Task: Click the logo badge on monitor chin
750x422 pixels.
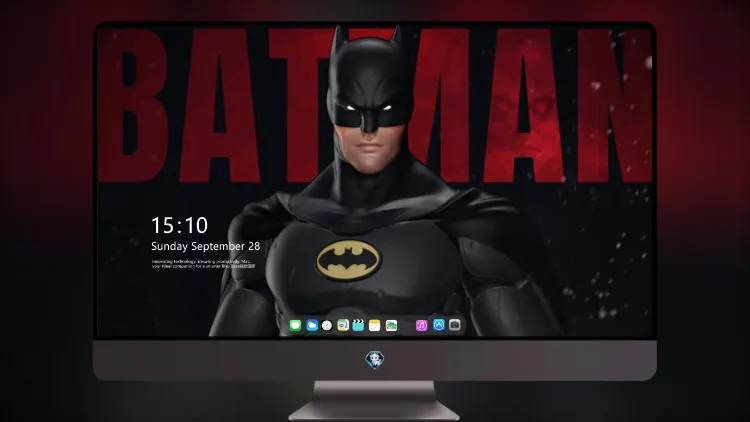Action: click(375, 360)
